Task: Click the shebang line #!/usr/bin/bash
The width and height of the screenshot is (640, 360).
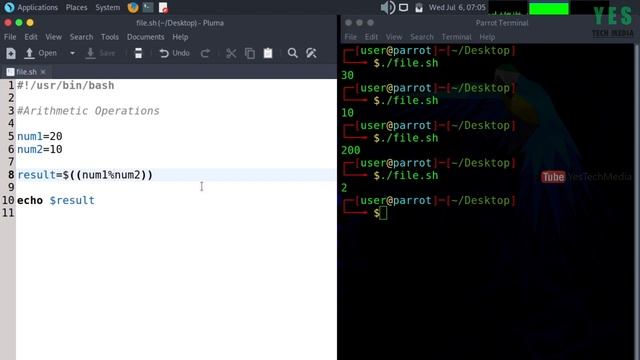Action: [x=66, y=86]
